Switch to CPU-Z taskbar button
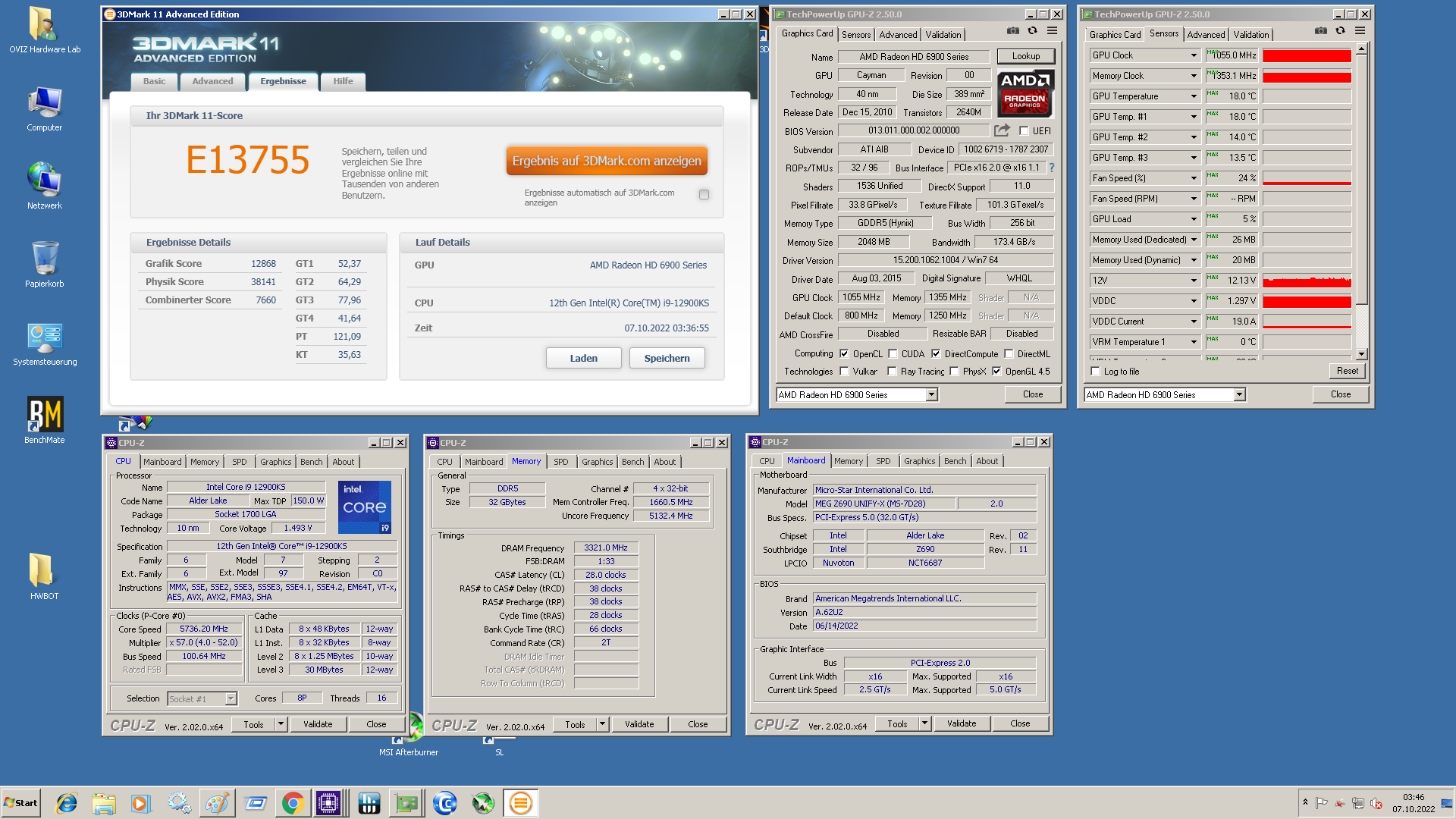This screenshot has height=819, width=1456. pyautogui.click(x=329, y=803)
